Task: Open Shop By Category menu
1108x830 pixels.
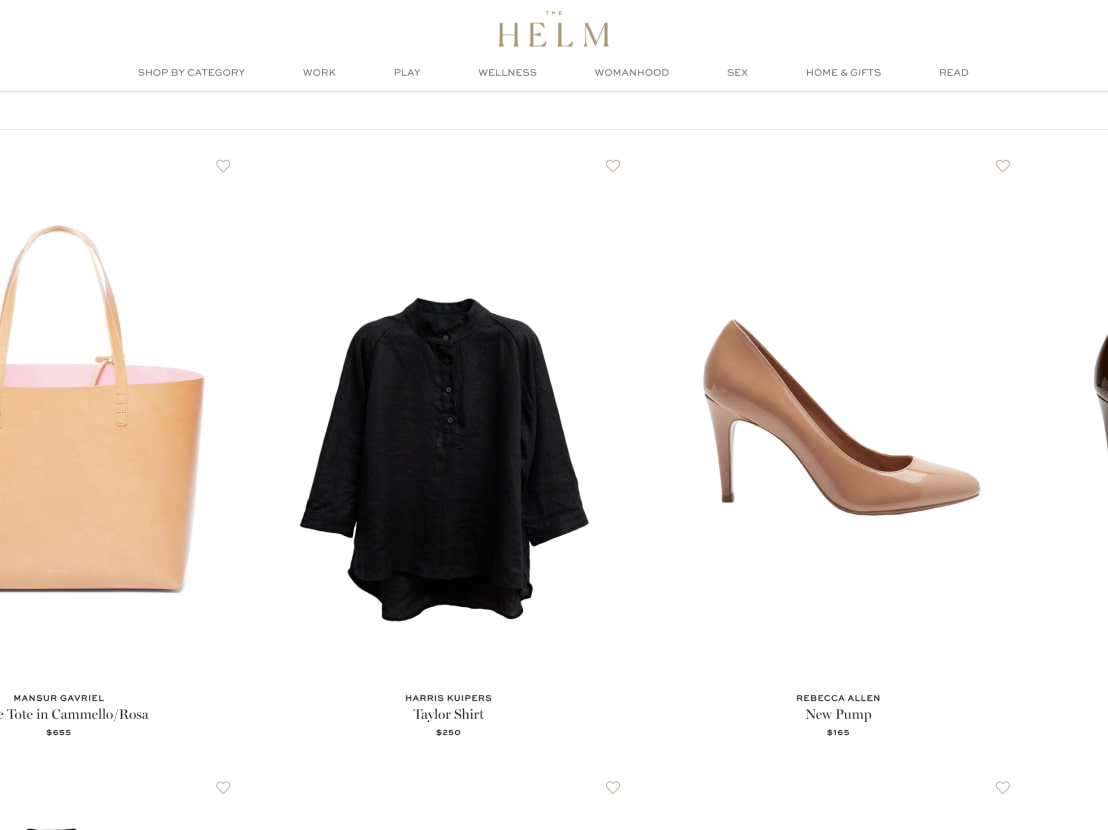Action: (191, 72)
